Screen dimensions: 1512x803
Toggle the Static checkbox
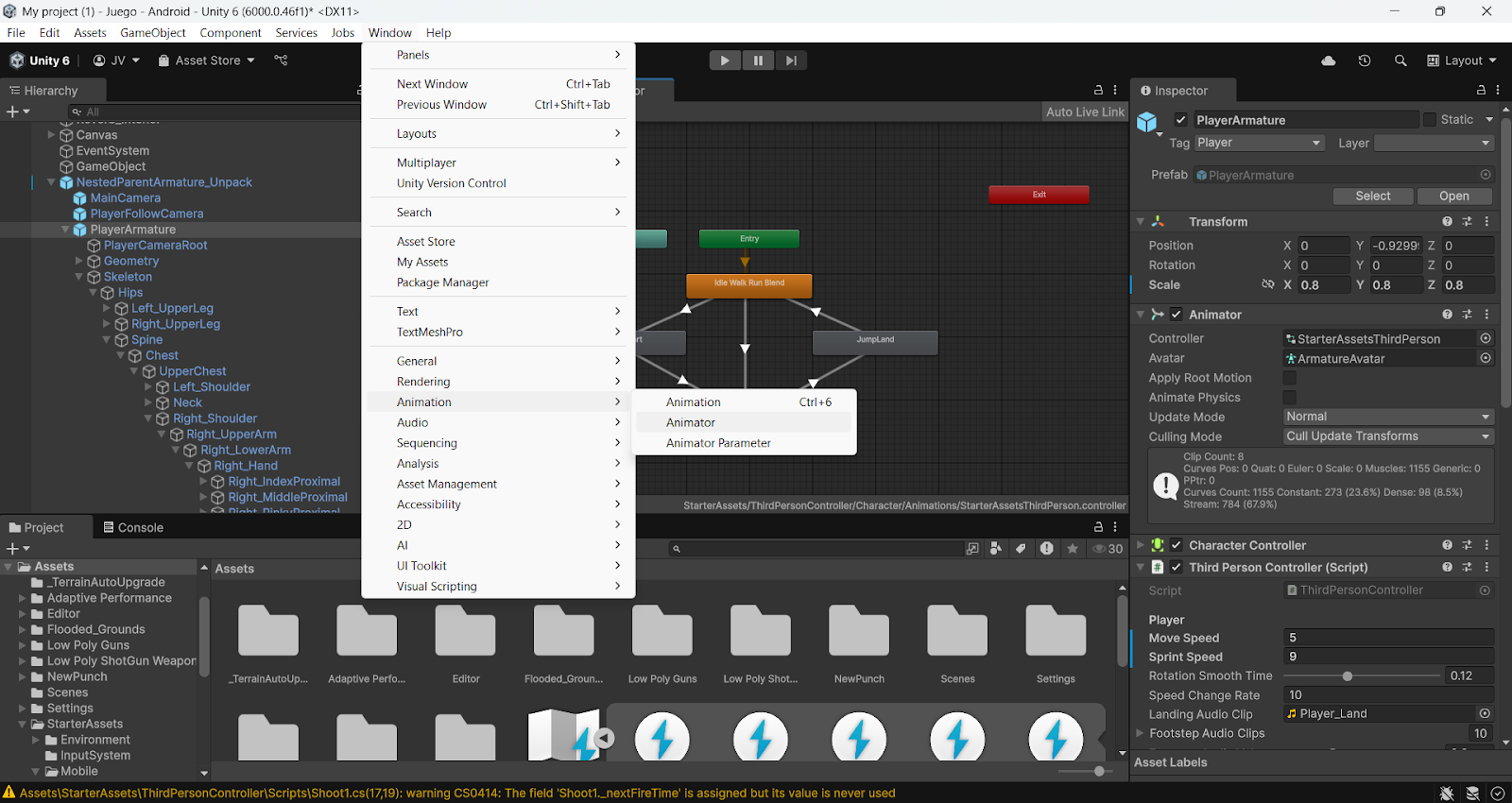(1430, 120)
